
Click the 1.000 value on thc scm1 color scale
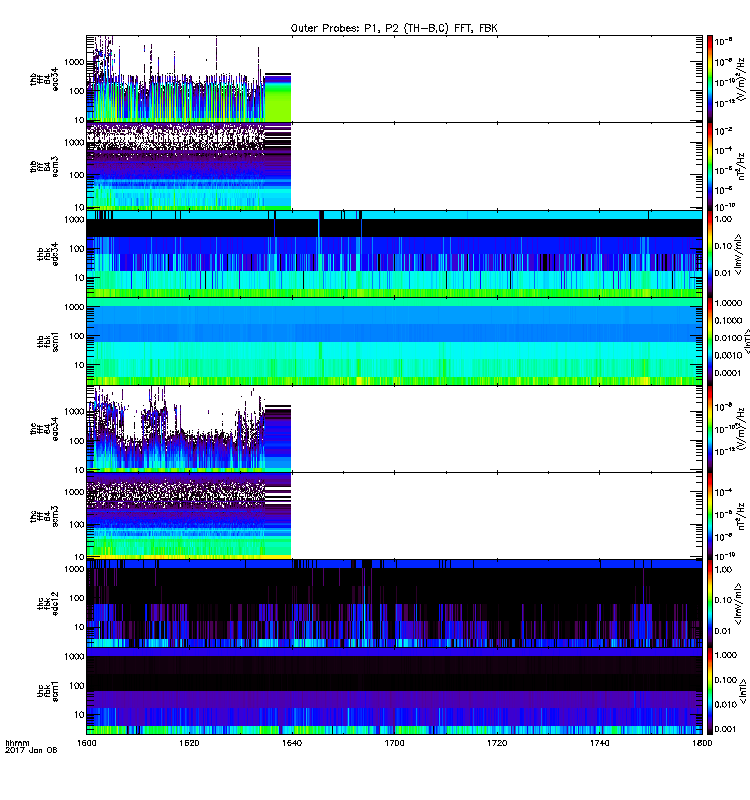pyautogui.click(x=726, y=655)
